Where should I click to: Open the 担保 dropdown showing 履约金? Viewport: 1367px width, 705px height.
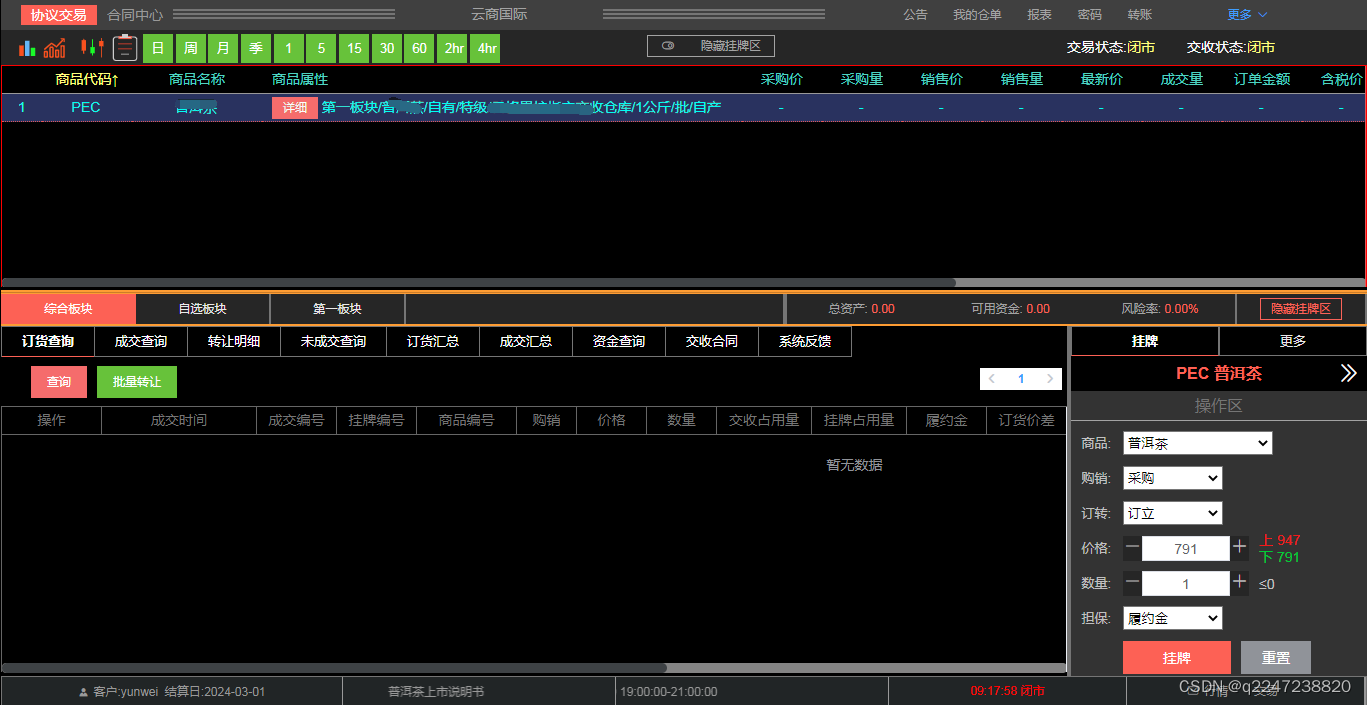1173,618
